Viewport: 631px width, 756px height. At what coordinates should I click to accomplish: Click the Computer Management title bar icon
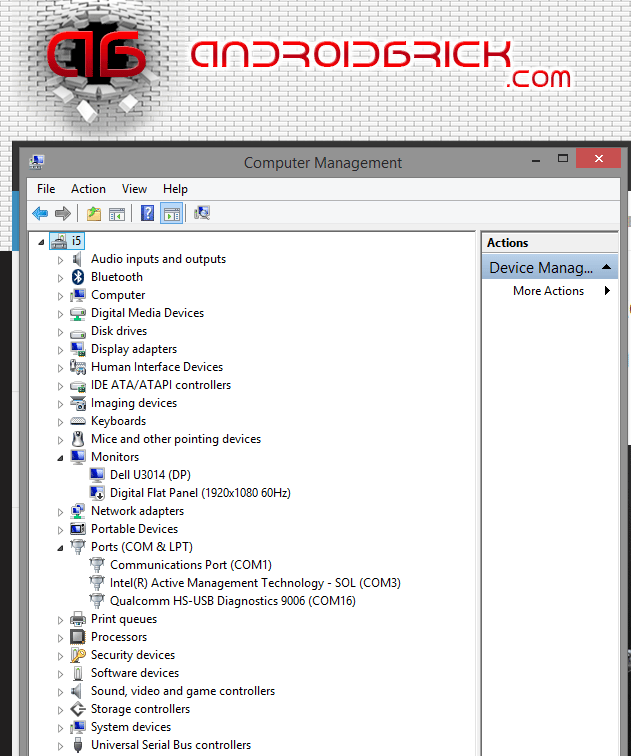point(37,162)
